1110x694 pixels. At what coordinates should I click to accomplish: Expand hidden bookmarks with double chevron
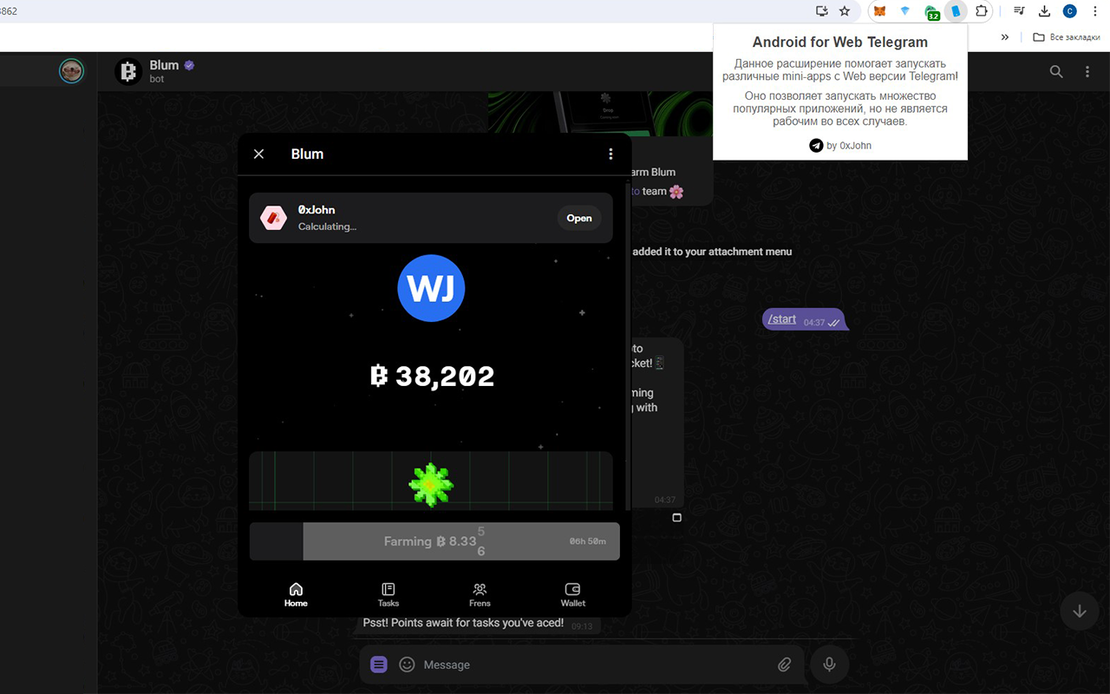coord(1005,37)
